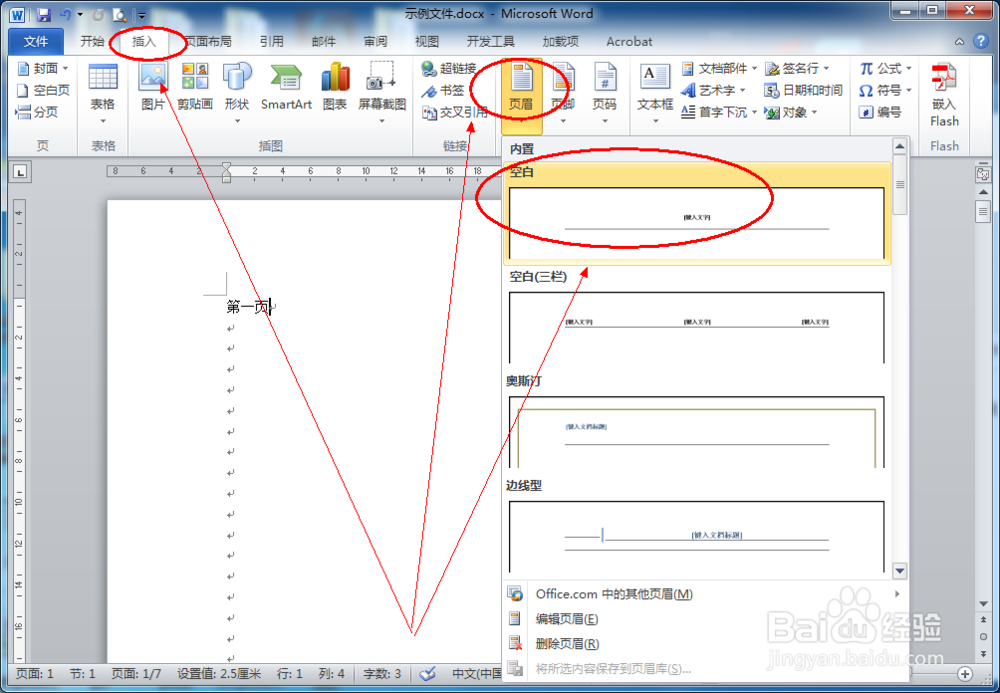
Task: Click the Undo icon in quick access toolbar
Action: [x=65, y=14]
